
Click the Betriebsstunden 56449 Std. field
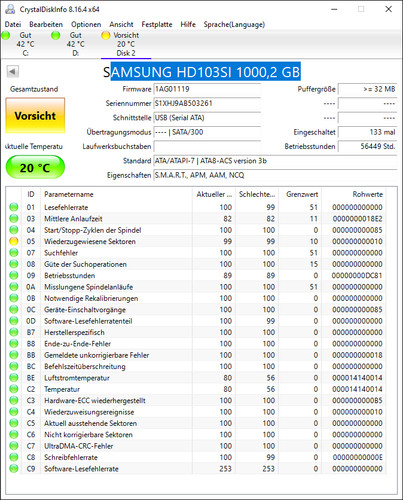coord(368,146)
